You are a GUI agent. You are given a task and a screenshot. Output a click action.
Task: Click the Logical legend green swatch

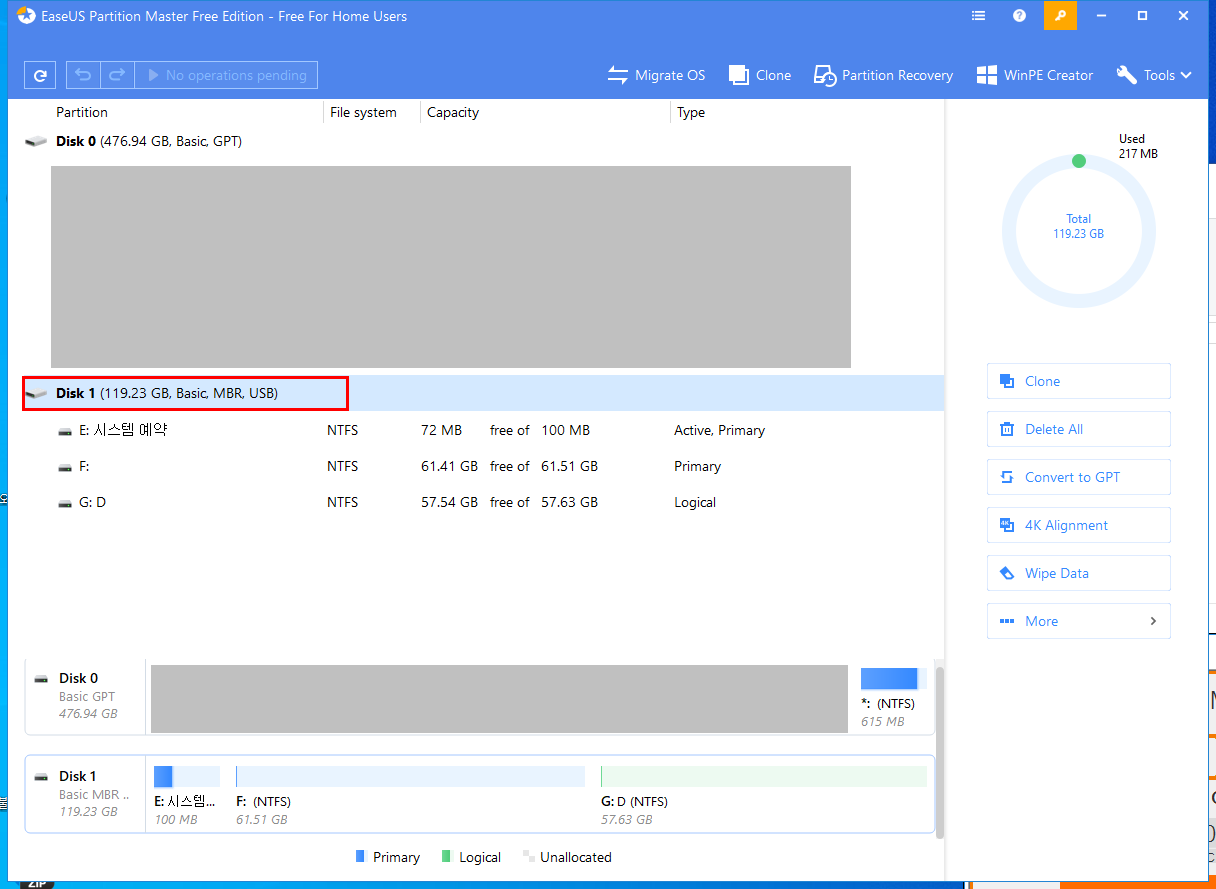(446, 857)
